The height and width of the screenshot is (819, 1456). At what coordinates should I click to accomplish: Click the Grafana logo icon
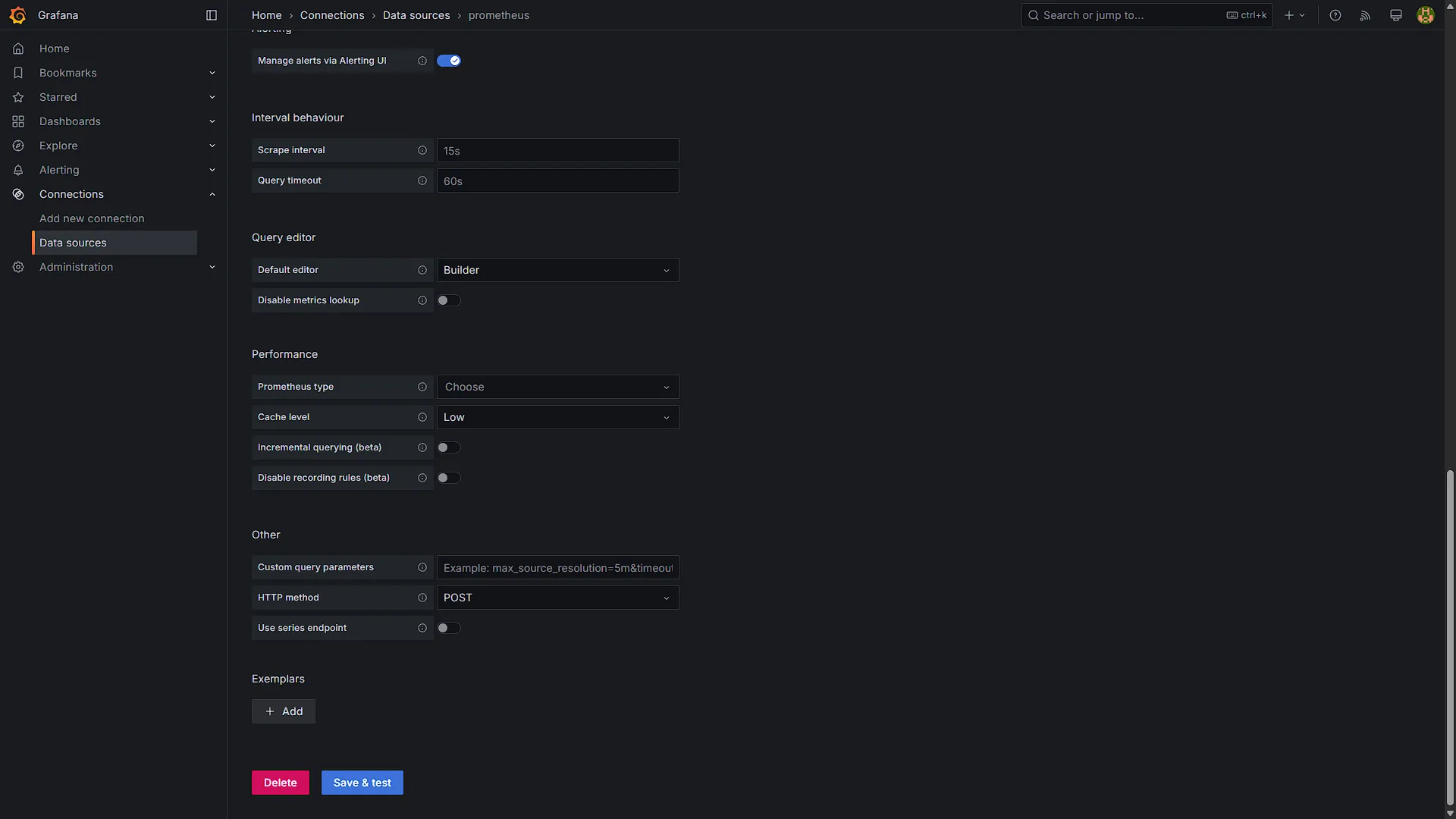pos(17,15)
